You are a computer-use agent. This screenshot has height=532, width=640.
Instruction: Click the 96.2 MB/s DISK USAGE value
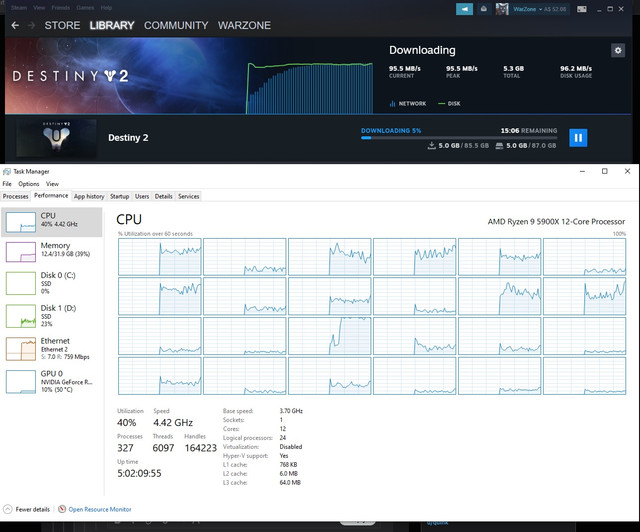click(576, 71)
